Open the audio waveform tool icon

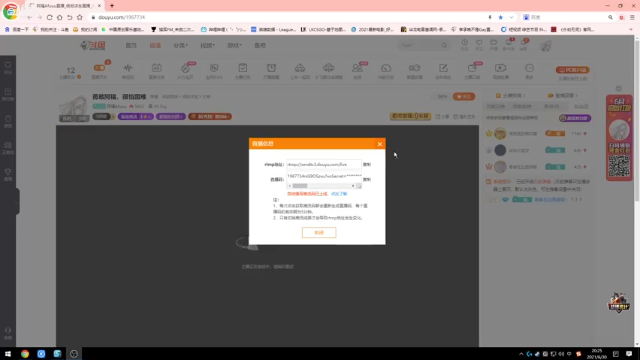pyautogui.click(x=128, y=68)
